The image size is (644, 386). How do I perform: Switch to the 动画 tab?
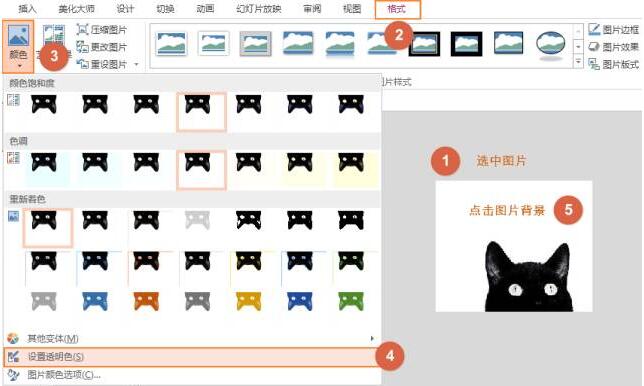coord(205,9)
